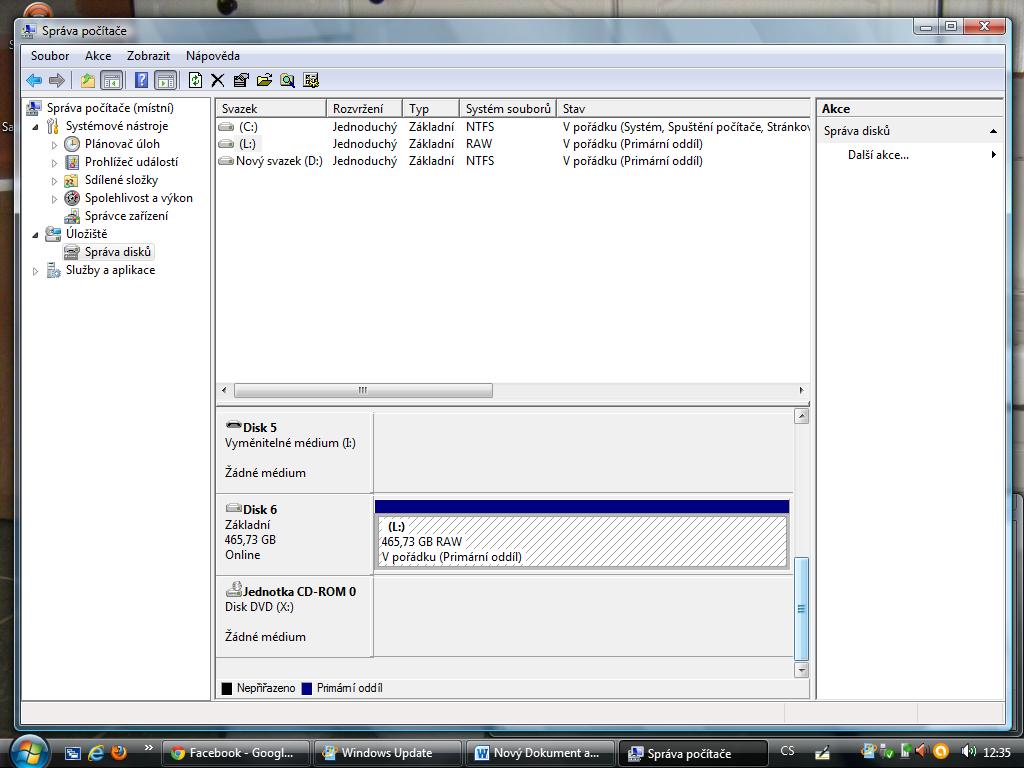
Task: Toggle the console tree show/hide toolbar button
Action: (x=112, y=81)
